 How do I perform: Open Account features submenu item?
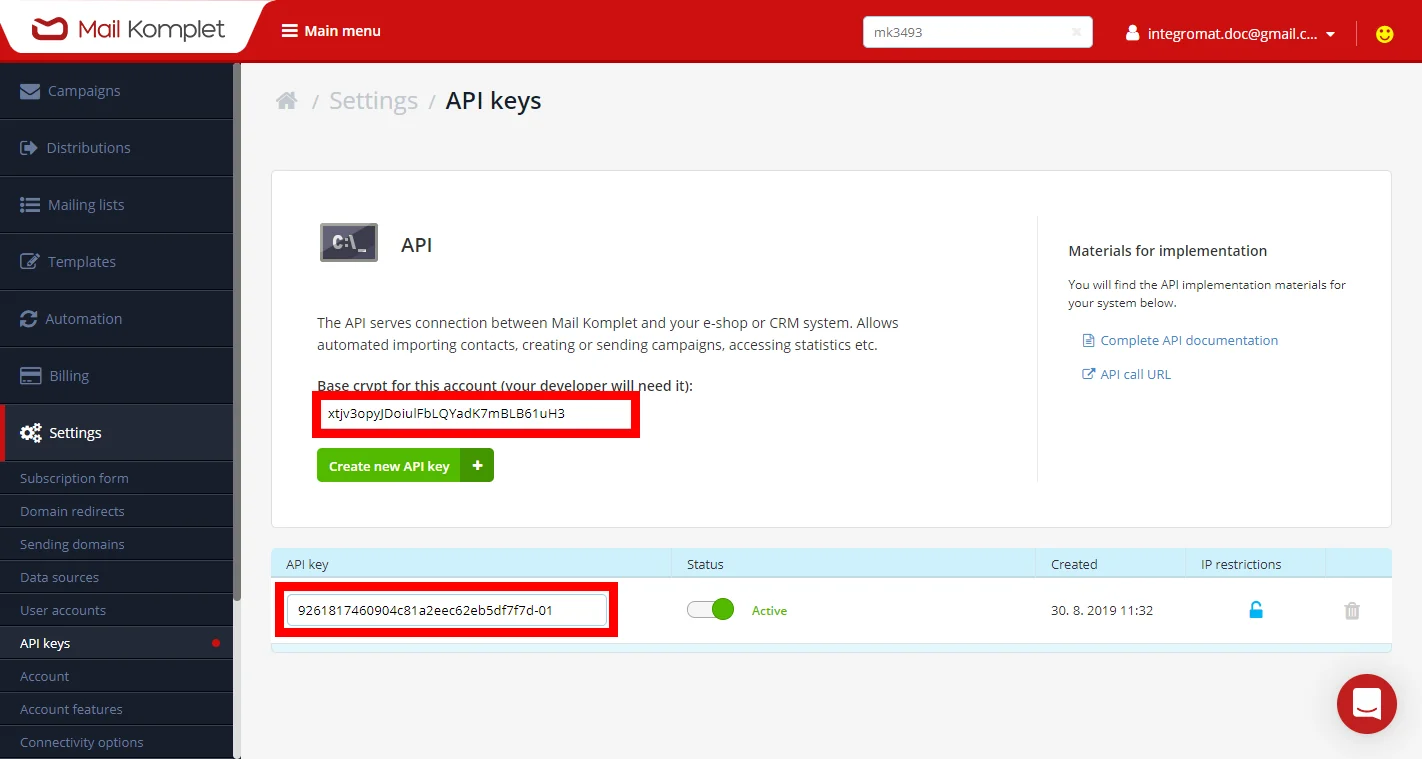116,709
